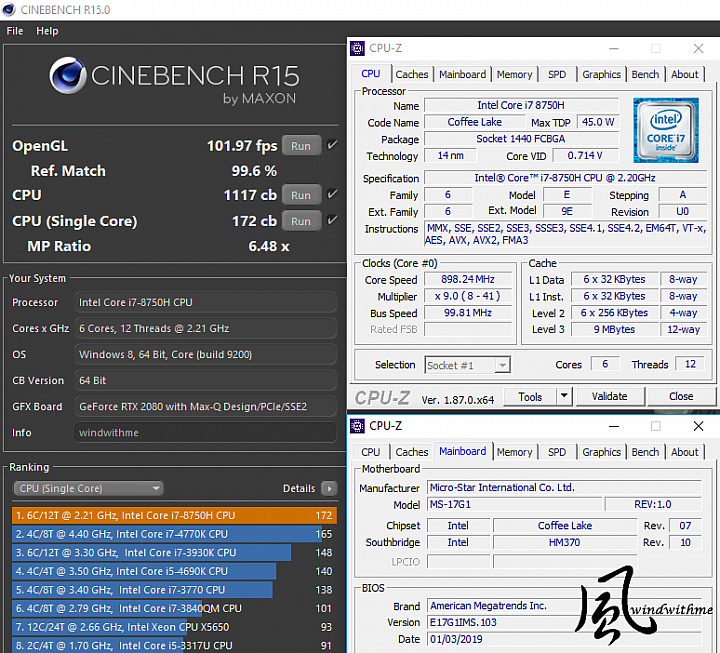Toggle the OpenGL test checkmark
The height and width of the screenshot is (653, 720).
point(332,146)
